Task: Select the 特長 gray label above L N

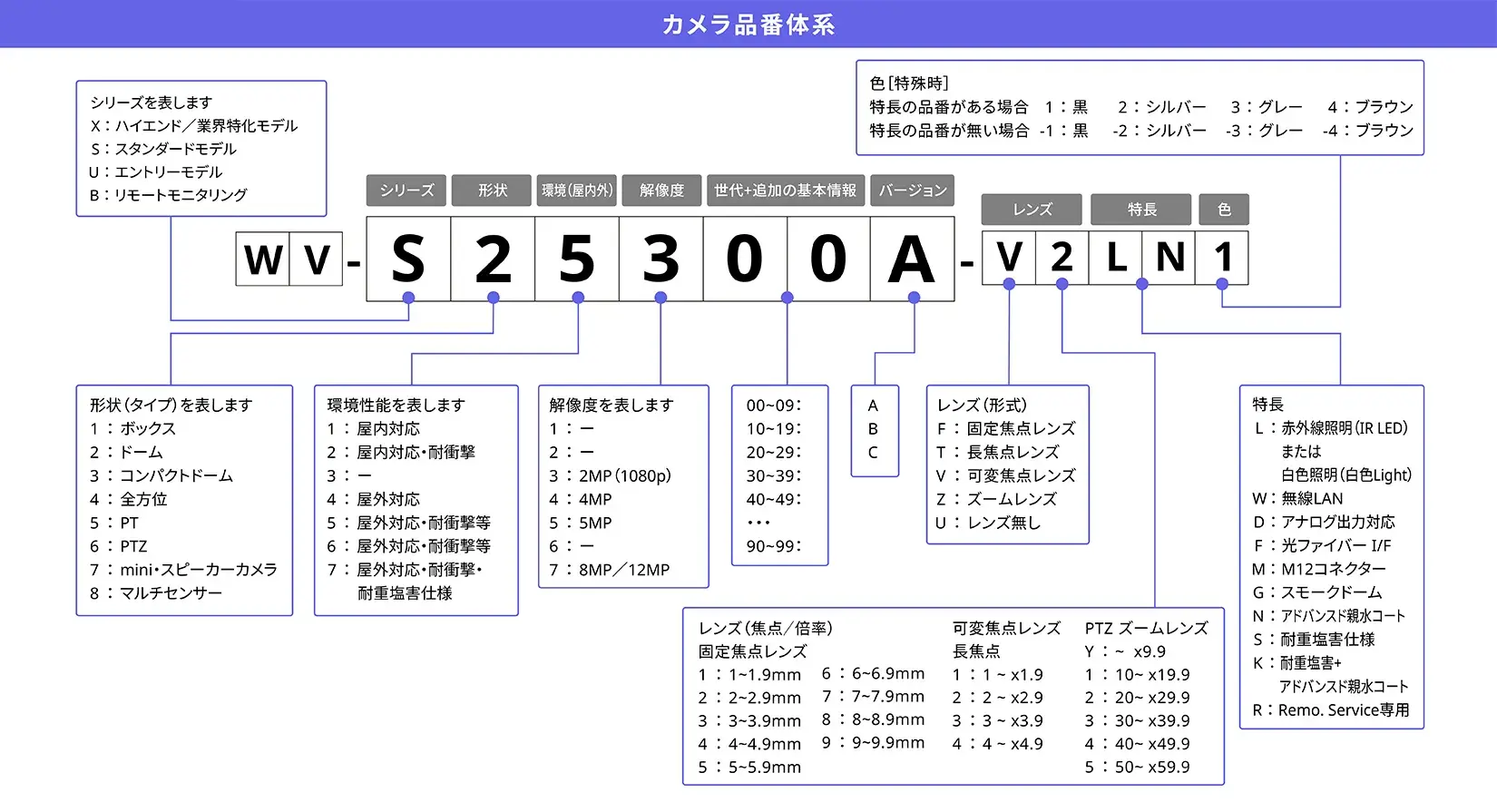Action: click(x=1141, y=210)
